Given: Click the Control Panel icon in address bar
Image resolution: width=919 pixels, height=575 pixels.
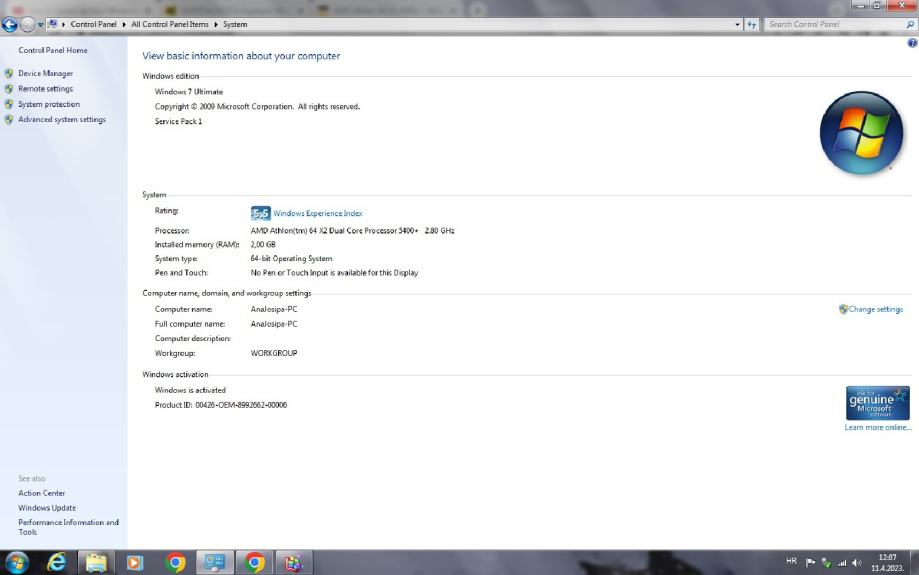Looking at the screenshot, I should coord(53,24).
